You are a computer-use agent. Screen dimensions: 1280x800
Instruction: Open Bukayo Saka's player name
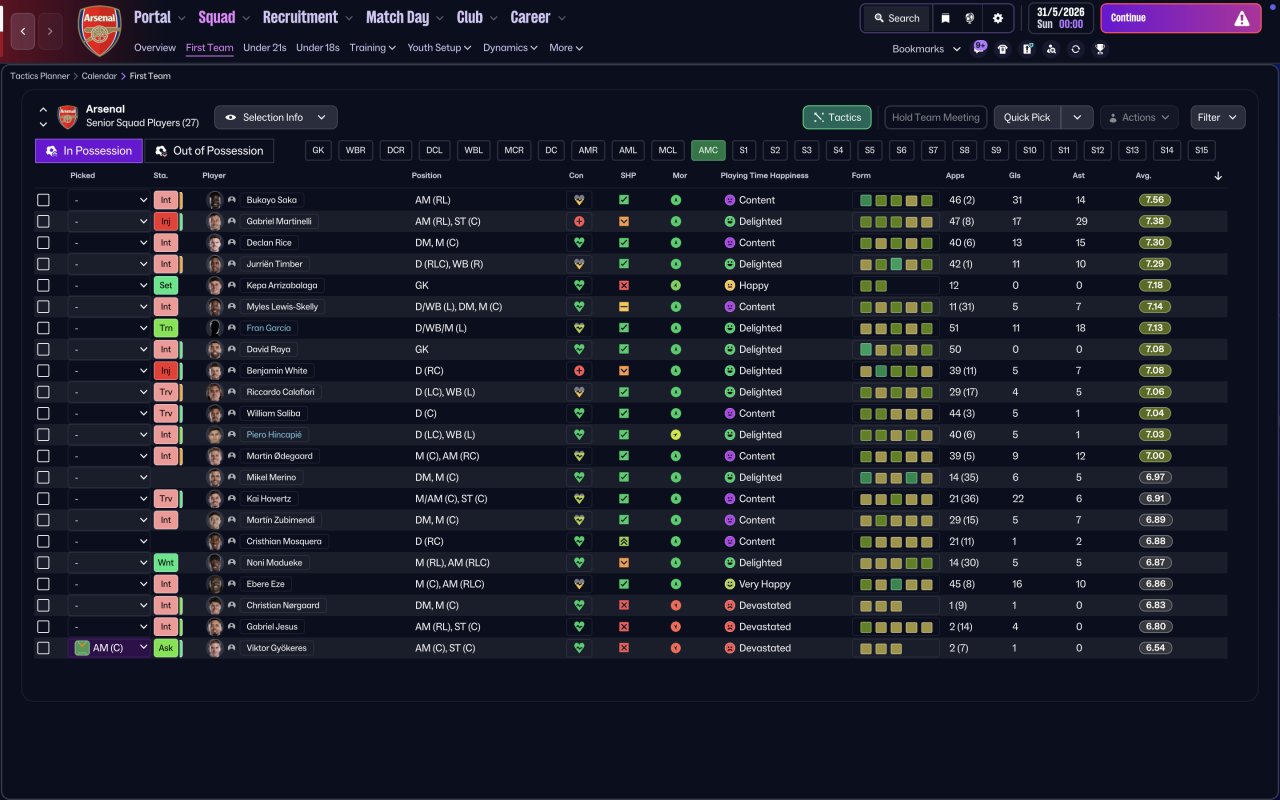pos(273,200)
